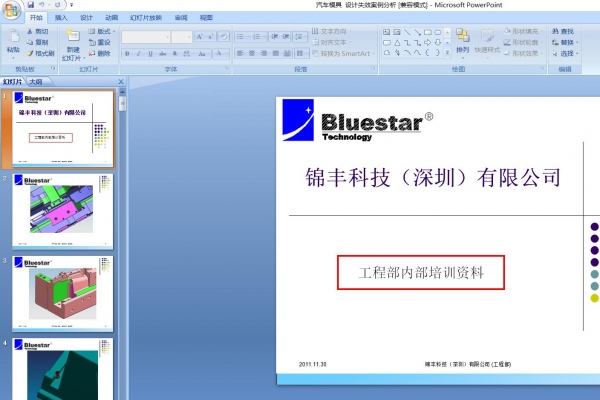This screenshot has width=600, height=400.
Task: Switch to the 插入 ribbon tab
Action: click(61, 18)
